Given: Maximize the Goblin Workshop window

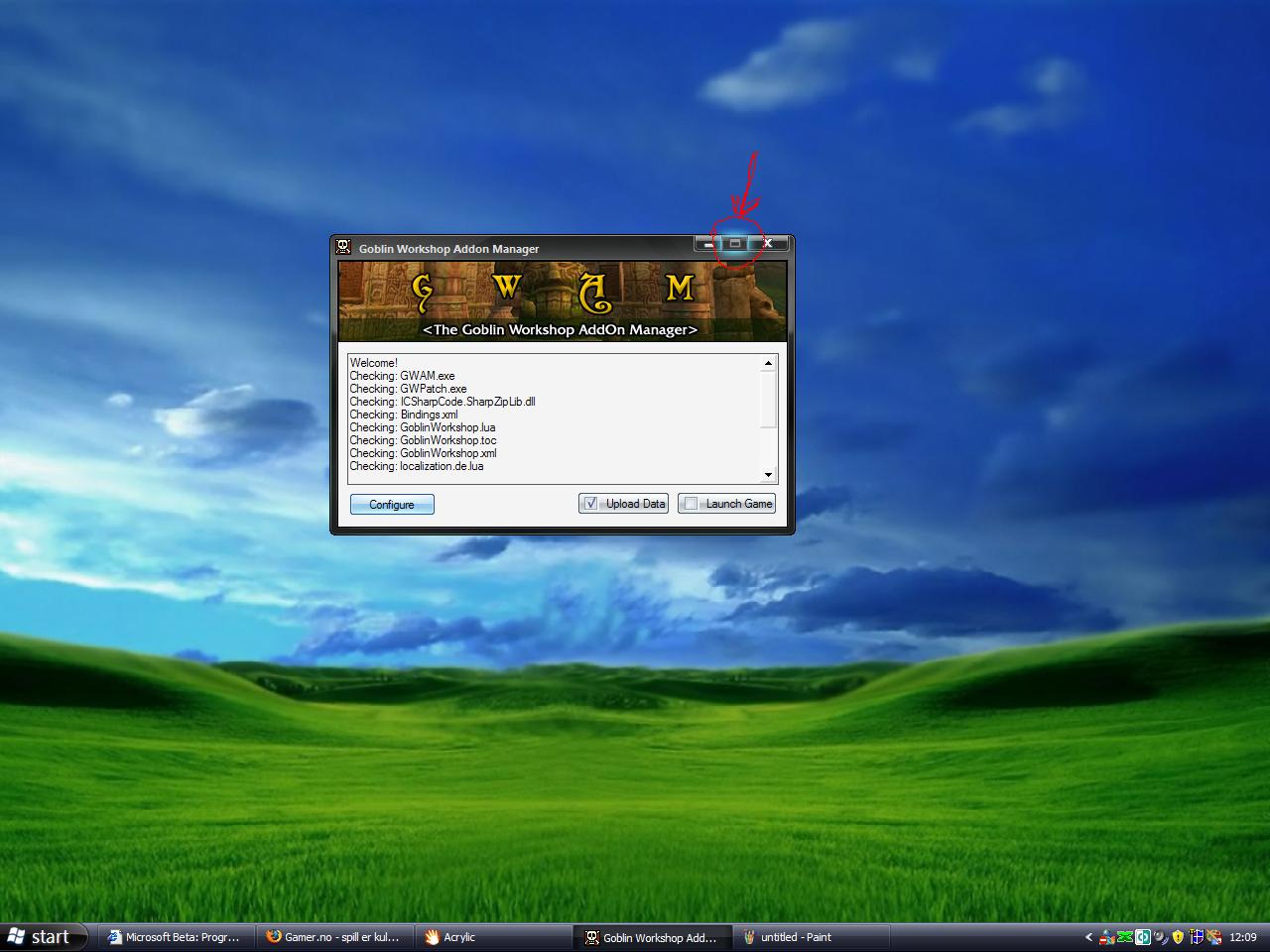Looking at the screenshot, I should coord(735,244).
